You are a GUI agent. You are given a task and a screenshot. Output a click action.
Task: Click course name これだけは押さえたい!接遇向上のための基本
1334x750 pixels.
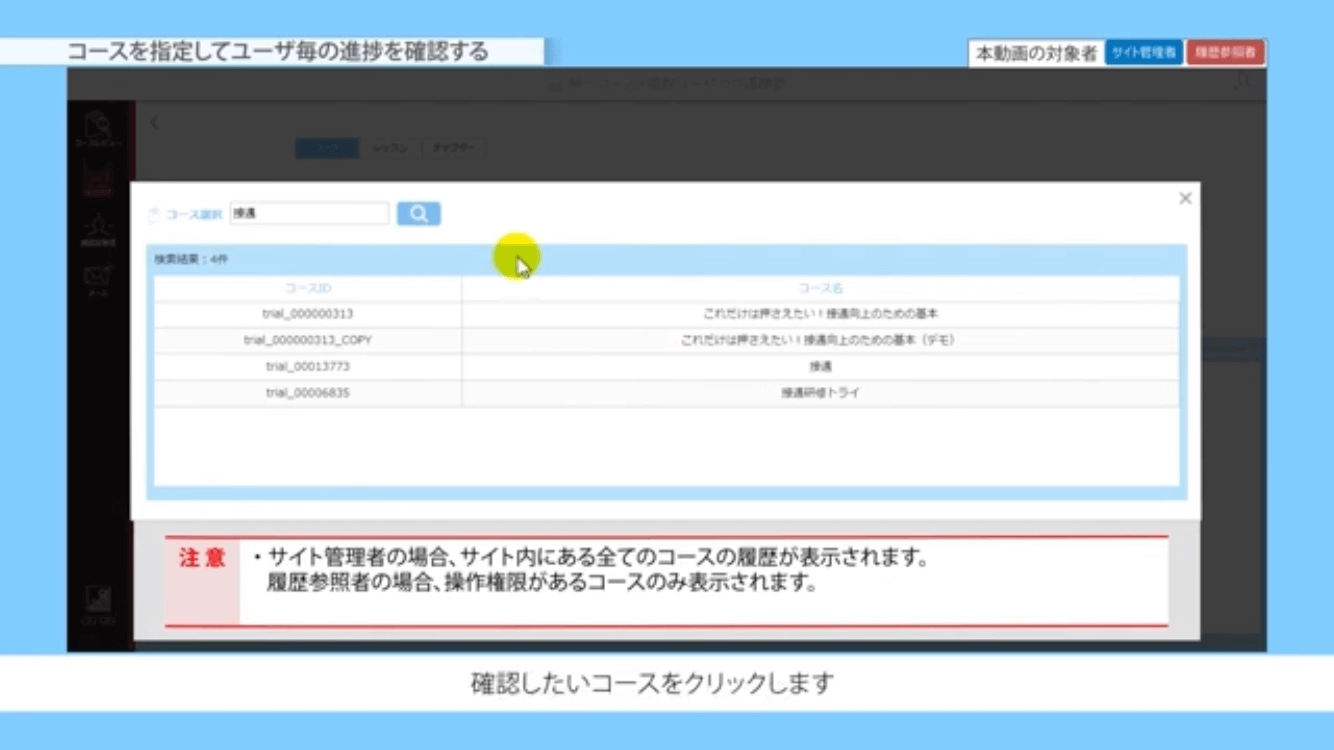click(820, 314)
